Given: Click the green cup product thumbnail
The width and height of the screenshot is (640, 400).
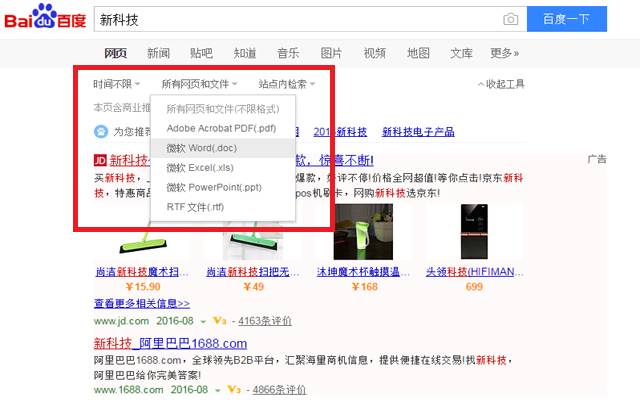Looking at the screenshot, I should coord(363,232).
